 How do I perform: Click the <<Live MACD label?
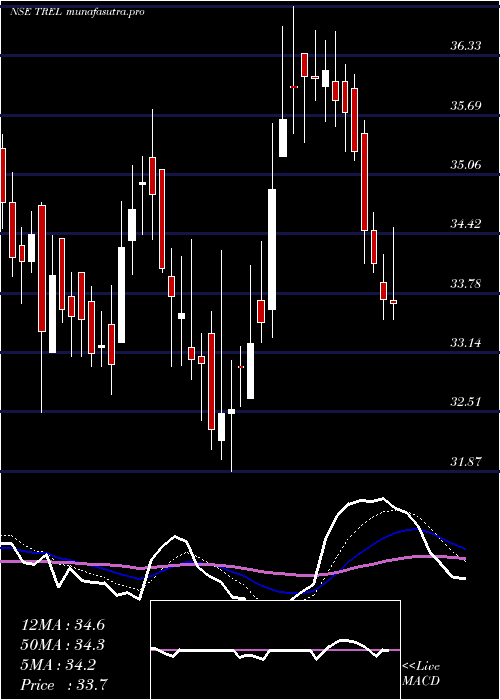click(x=421, y=674)
